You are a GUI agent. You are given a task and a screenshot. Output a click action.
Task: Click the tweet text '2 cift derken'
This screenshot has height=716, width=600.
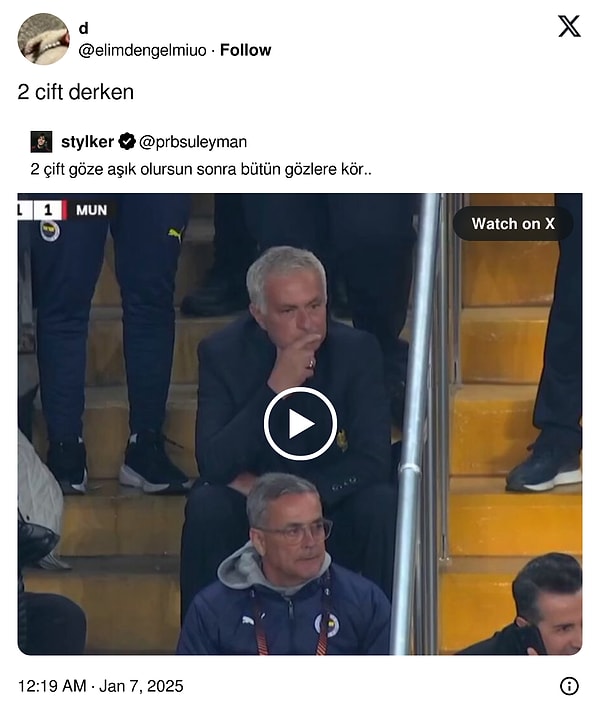(x=76, y=92)
